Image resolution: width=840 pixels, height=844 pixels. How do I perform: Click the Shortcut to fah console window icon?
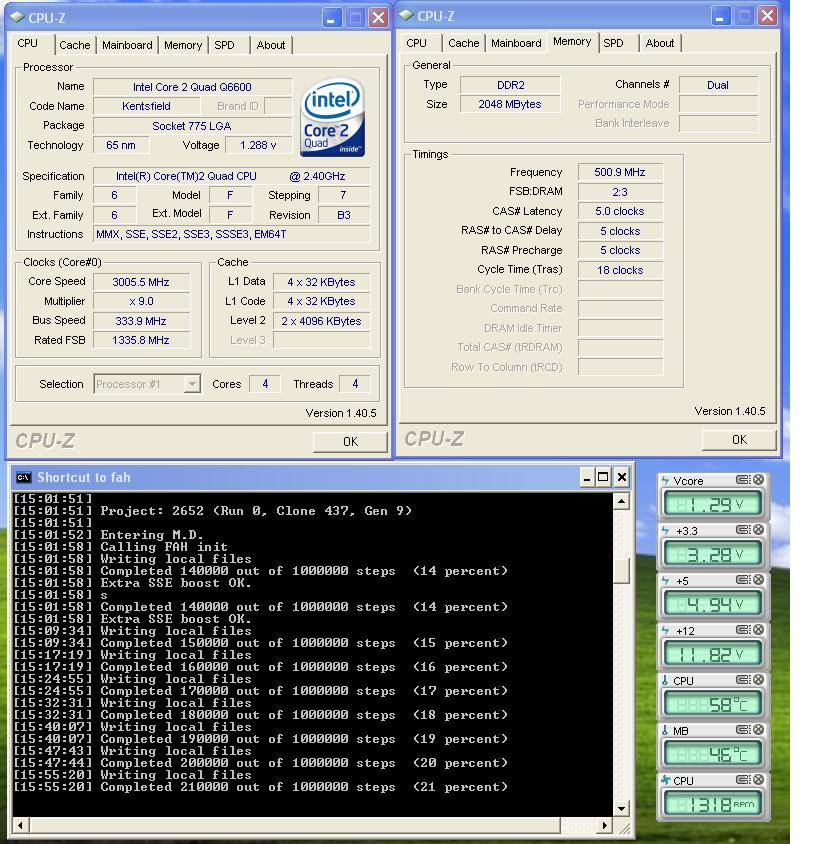(23, 477)
